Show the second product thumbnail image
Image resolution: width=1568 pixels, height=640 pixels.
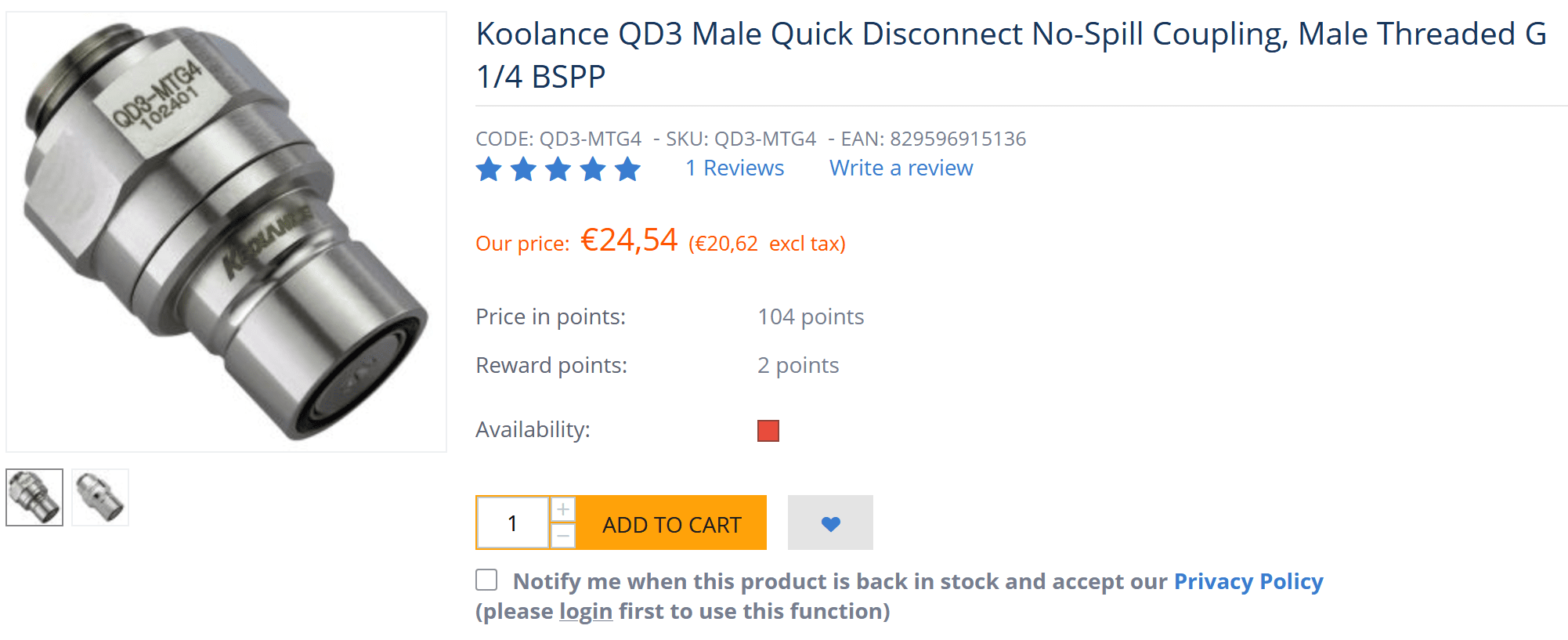100,497
